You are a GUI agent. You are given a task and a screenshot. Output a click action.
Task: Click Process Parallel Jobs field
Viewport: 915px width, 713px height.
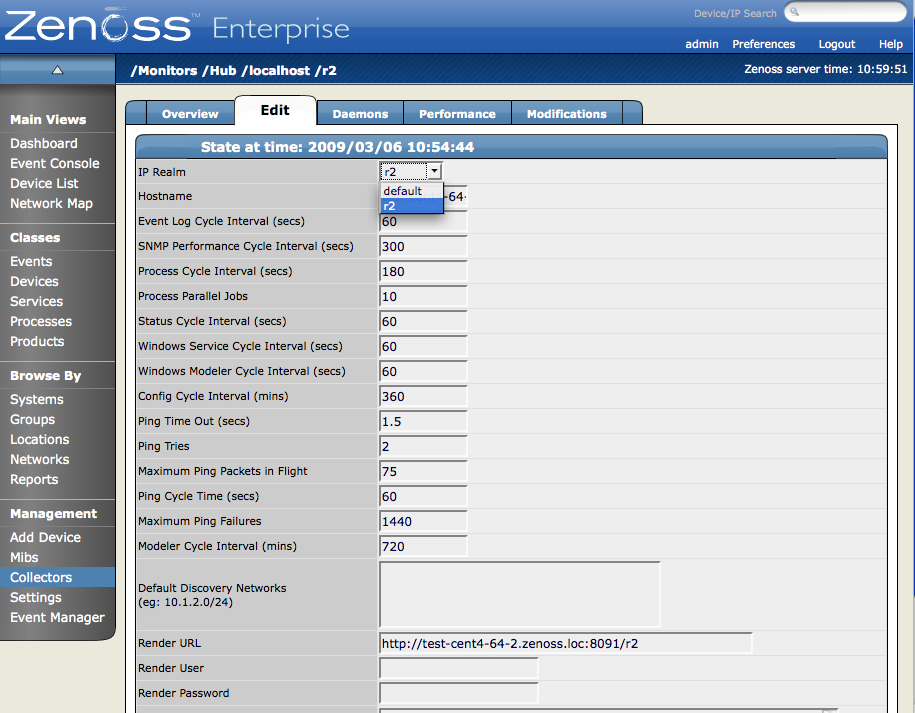click(x=423, y=296)
